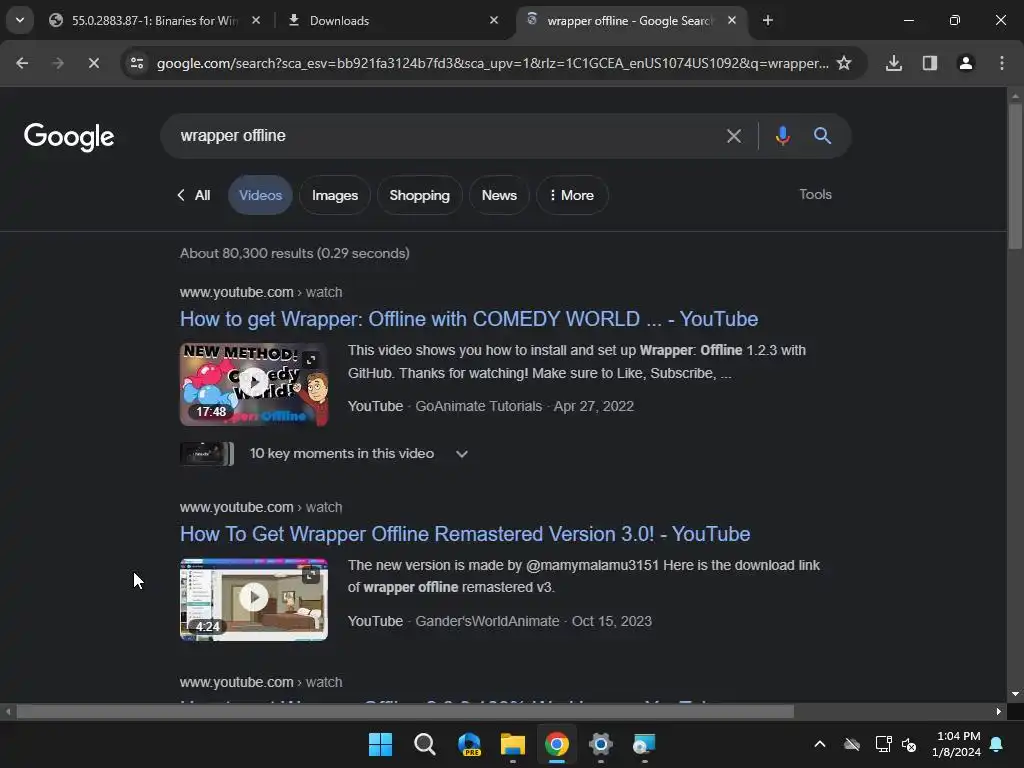The height and width of the screenshot is (768, 1024).
Task: Open a new browser tab
Action: click(x=768, y=20)
